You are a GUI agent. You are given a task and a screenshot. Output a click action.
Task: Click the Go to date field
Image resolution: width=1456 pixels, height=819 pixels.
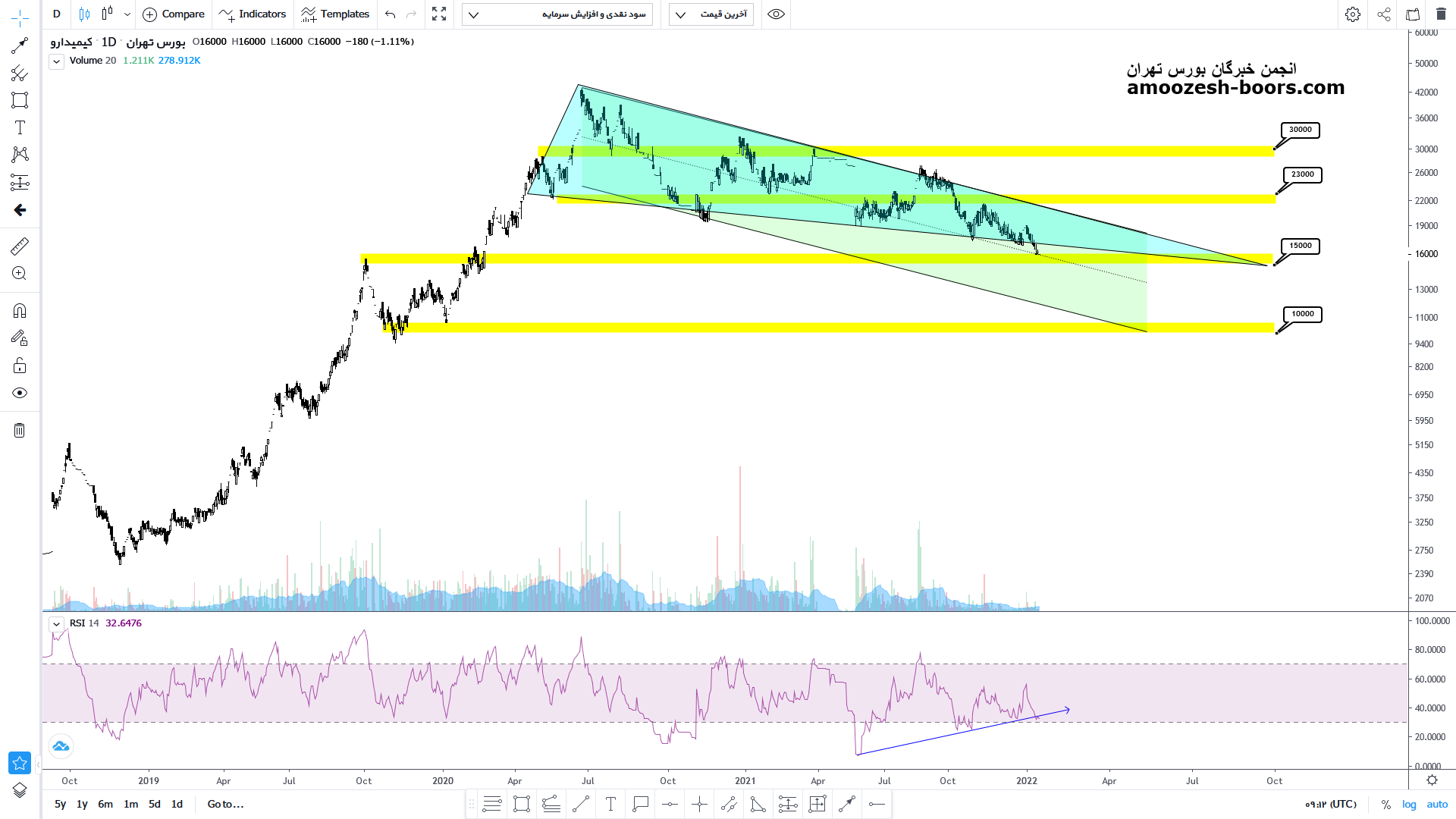225,804
